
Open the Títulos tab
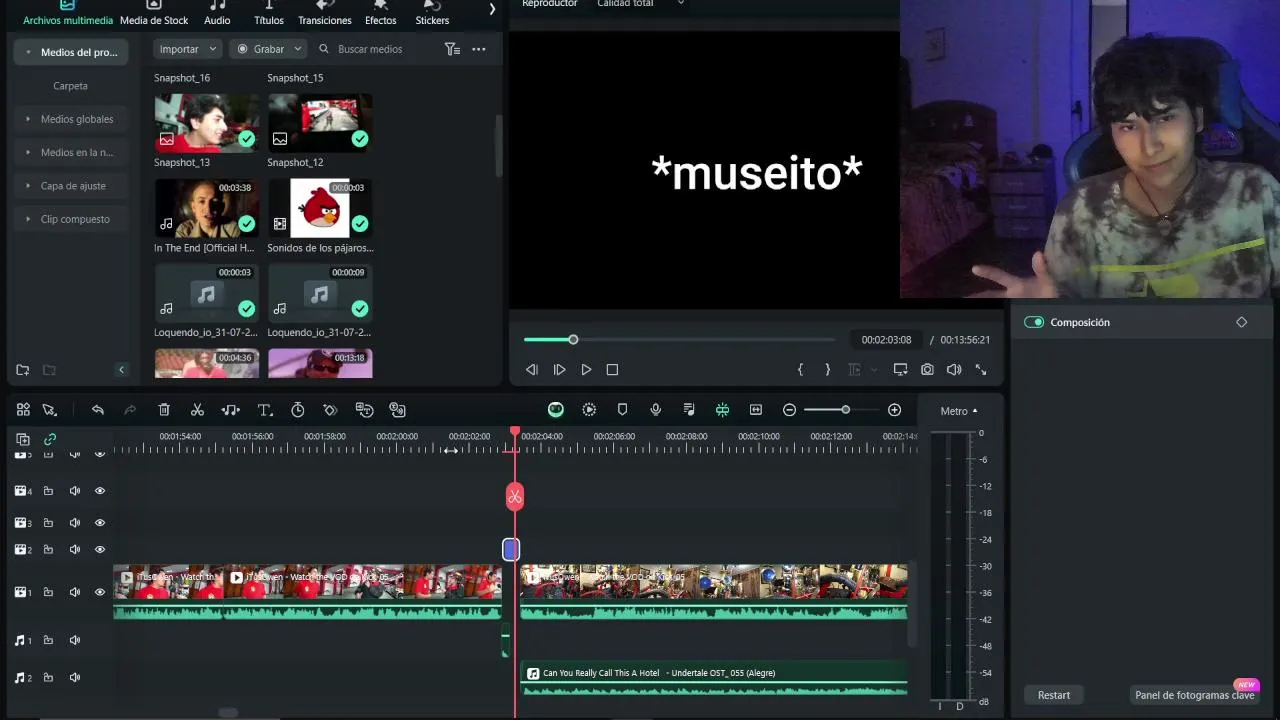tap(269, 13)
